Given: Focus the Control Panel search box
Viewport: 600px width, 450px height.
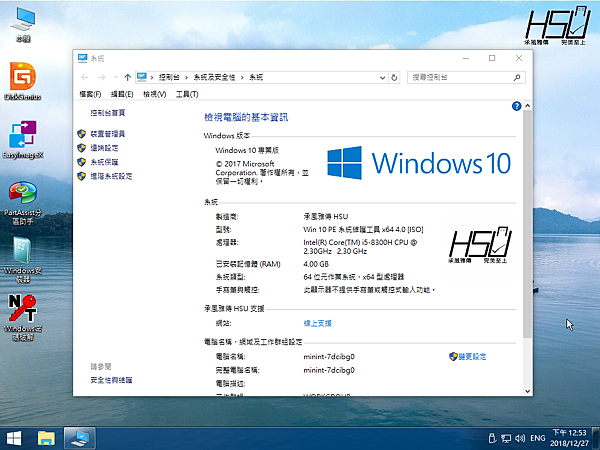Looking at the screenshot, I should click(466, 78).
